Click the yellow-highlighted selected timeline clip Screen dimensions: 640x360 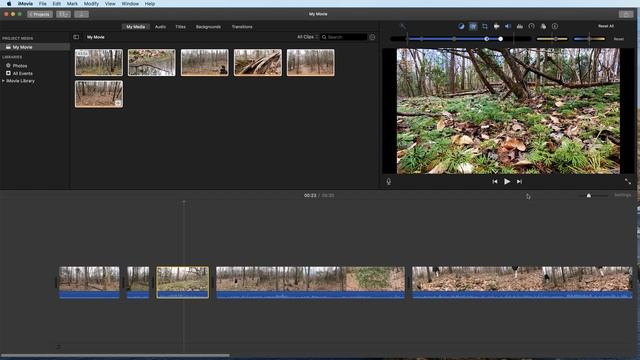(x=182, y=282)
